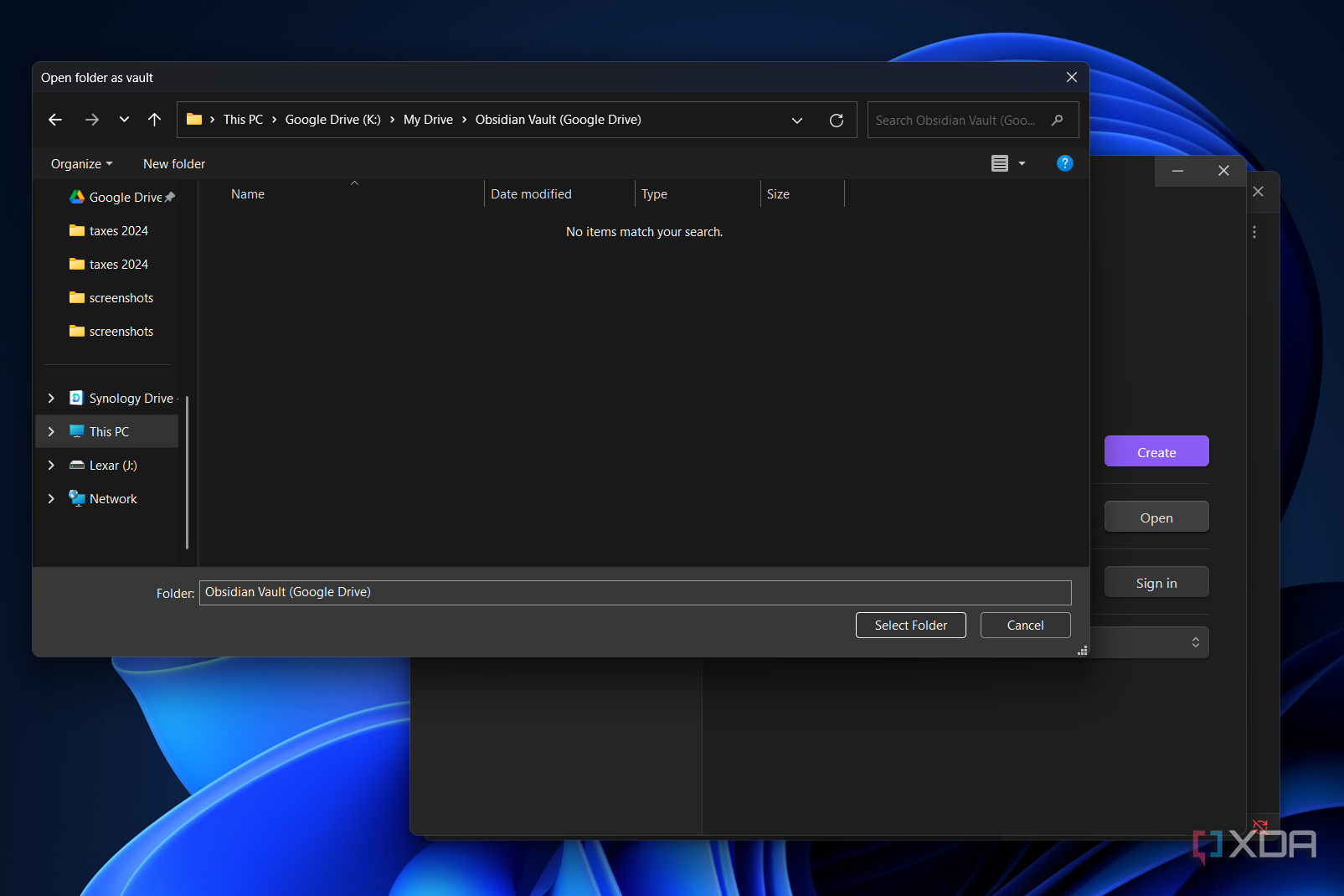Click the Back navigation arrow

coord(55,120)
